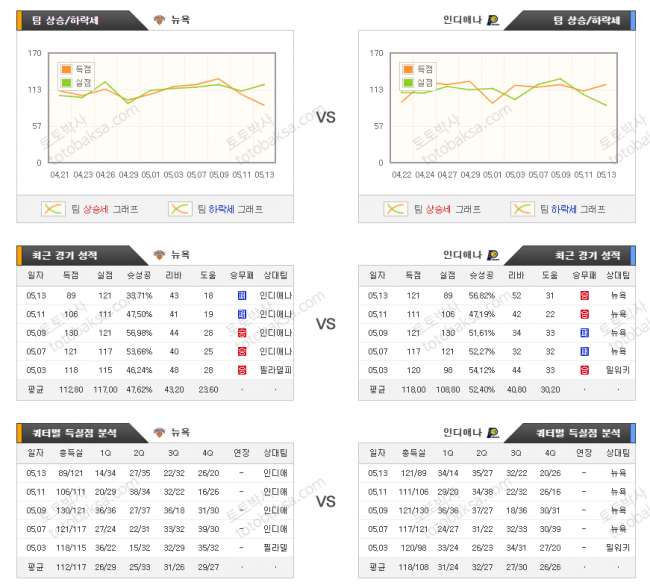
Task: Click the New York Knicks logo in trend header
Action: [159, 19]
